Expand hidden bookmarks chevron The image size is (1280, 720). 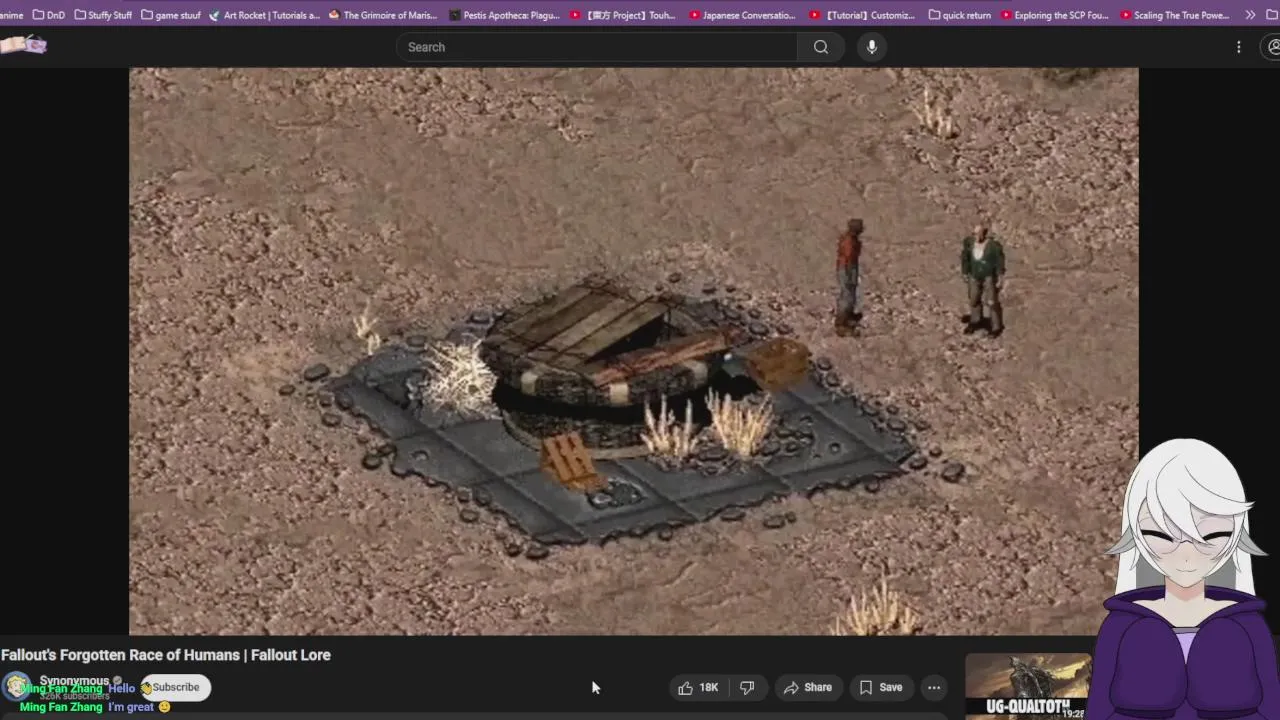(x=1250, y=15)
